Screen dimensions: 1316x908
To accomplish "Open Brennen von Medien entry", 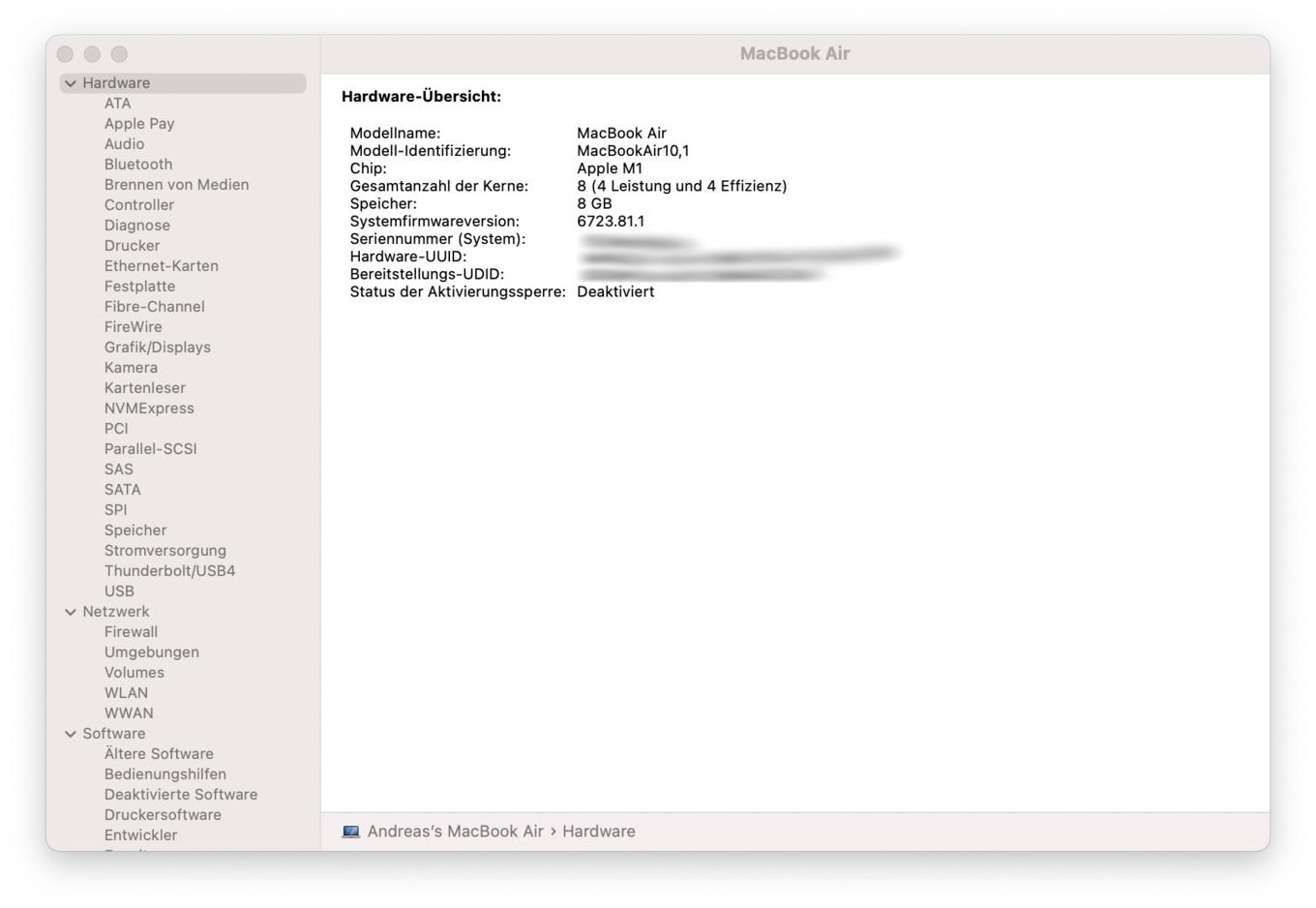I will click(177, 185).
